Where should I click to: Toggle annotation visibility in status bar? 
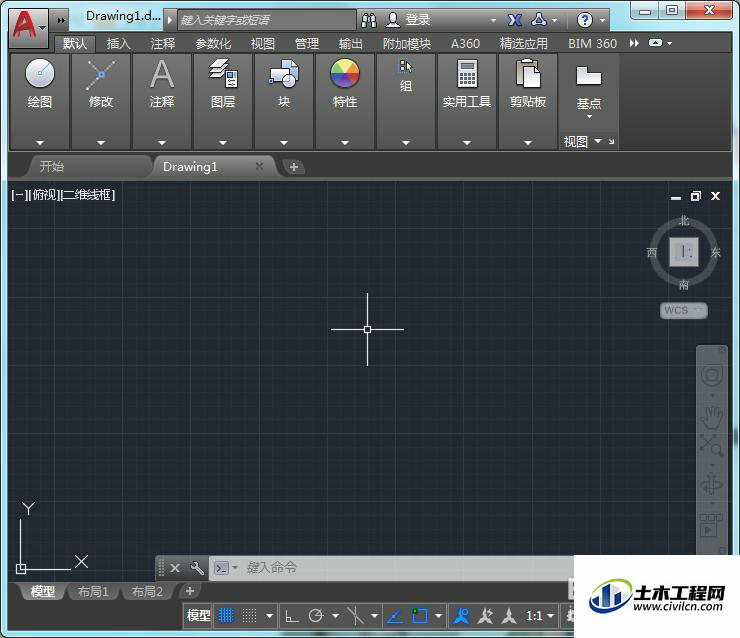point(461,616)
